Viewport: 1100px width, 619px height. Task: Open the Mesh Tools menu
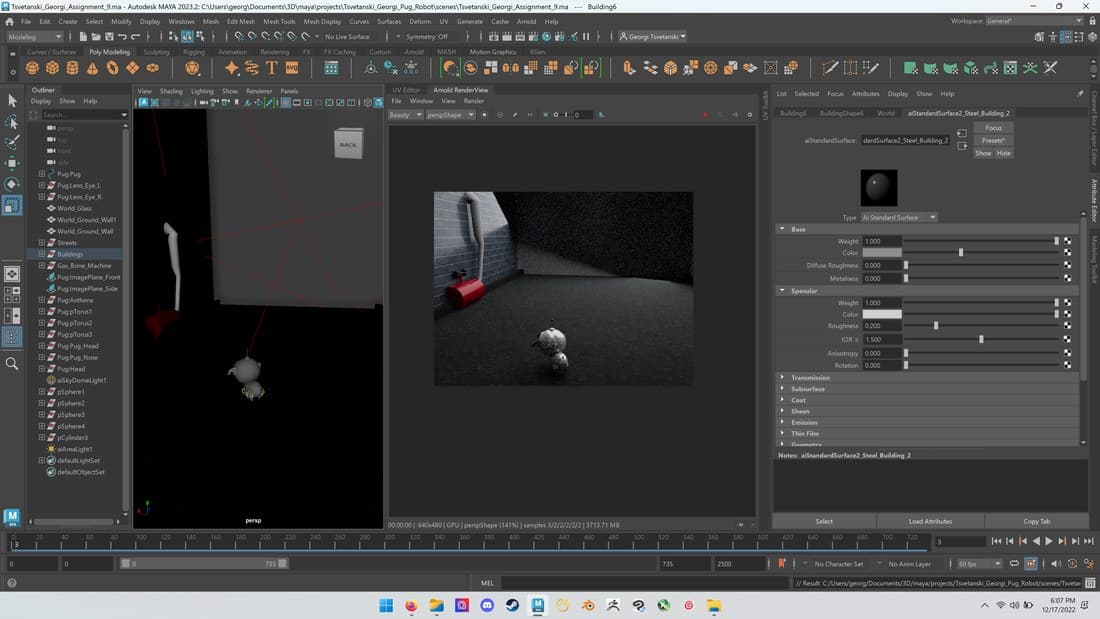(x=279, y=22)
